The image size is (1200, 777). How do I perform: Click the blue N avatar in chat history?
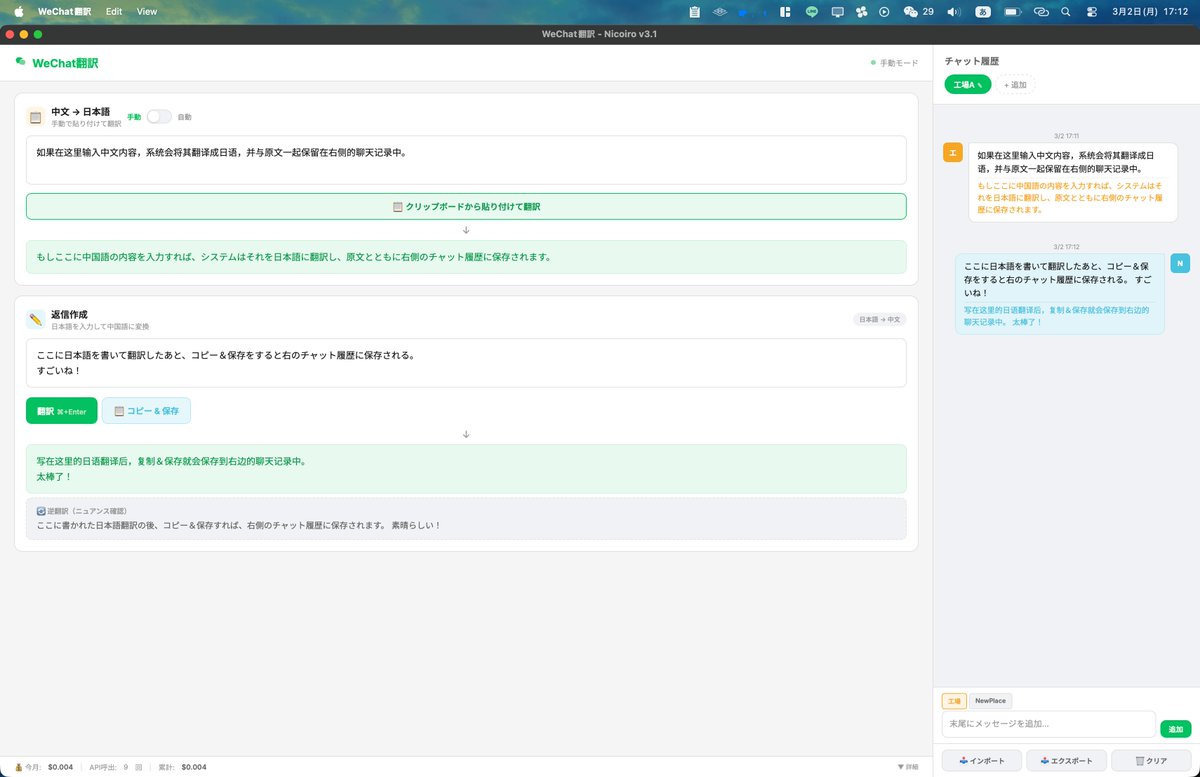(1180, 263)
